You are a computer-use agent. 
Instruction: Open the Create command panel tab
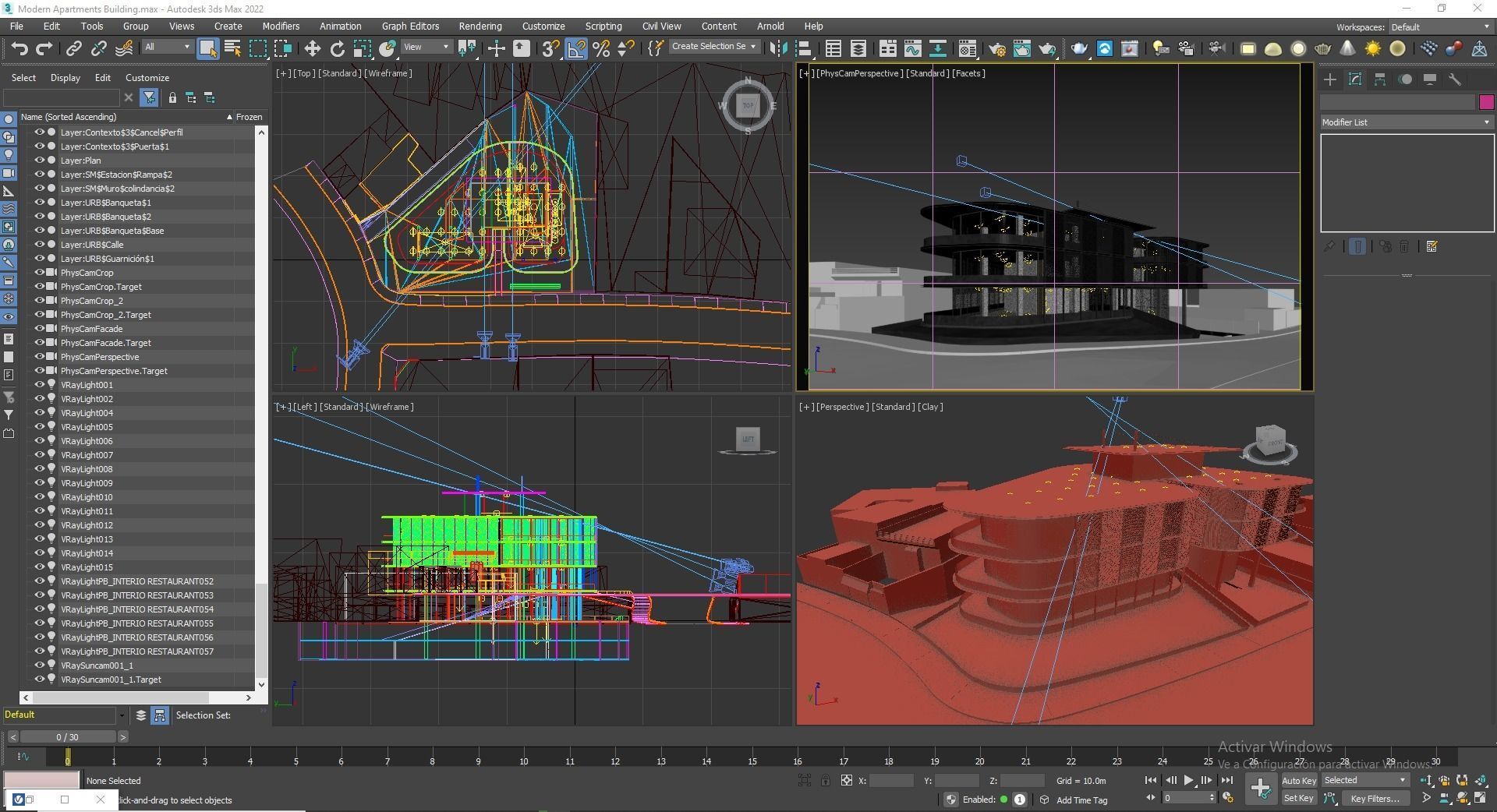coord(1330,79)
